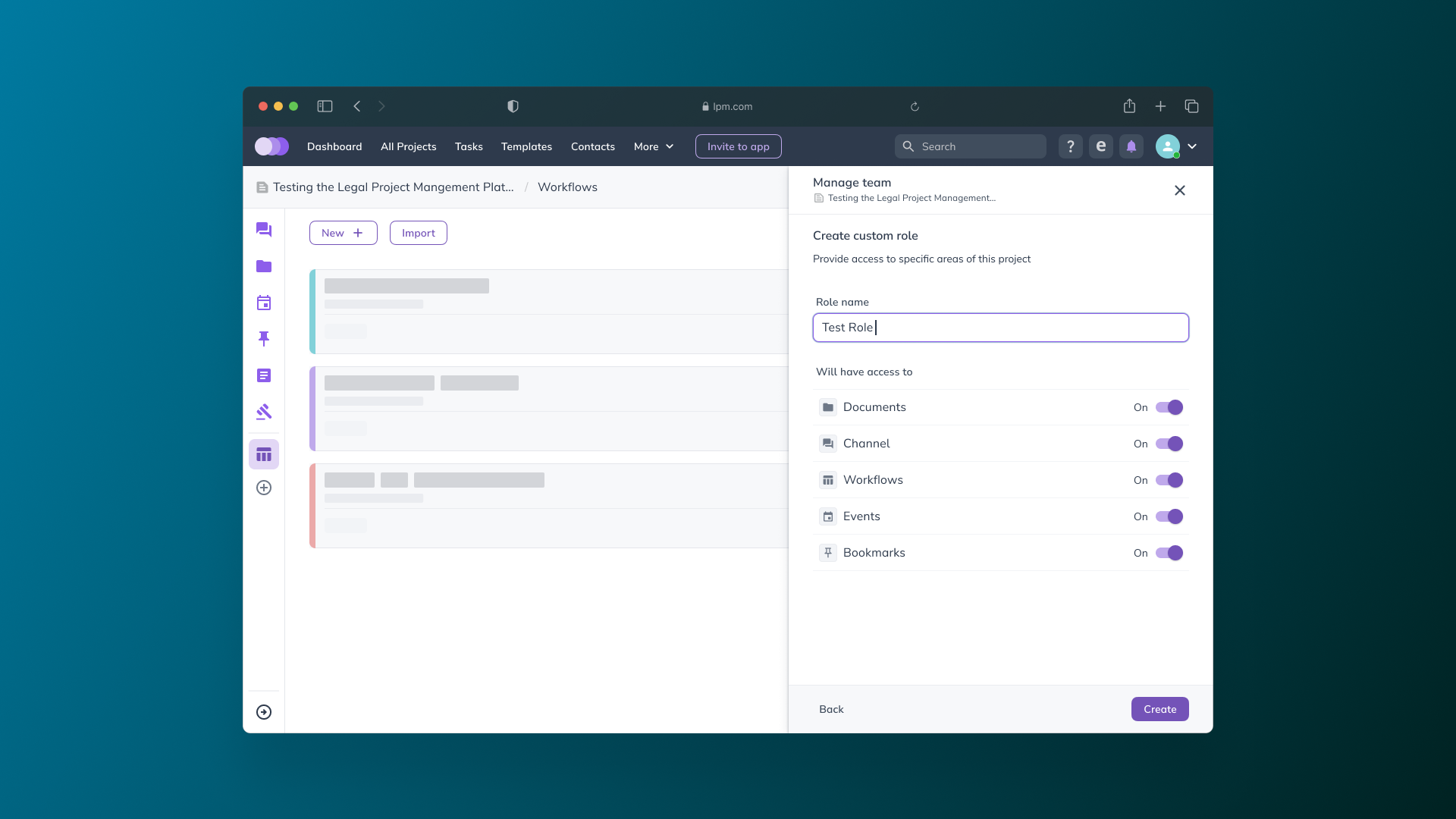Click the browser share icon
This screenshot has width=1456, height=819.
click(x=1130, y=106)
